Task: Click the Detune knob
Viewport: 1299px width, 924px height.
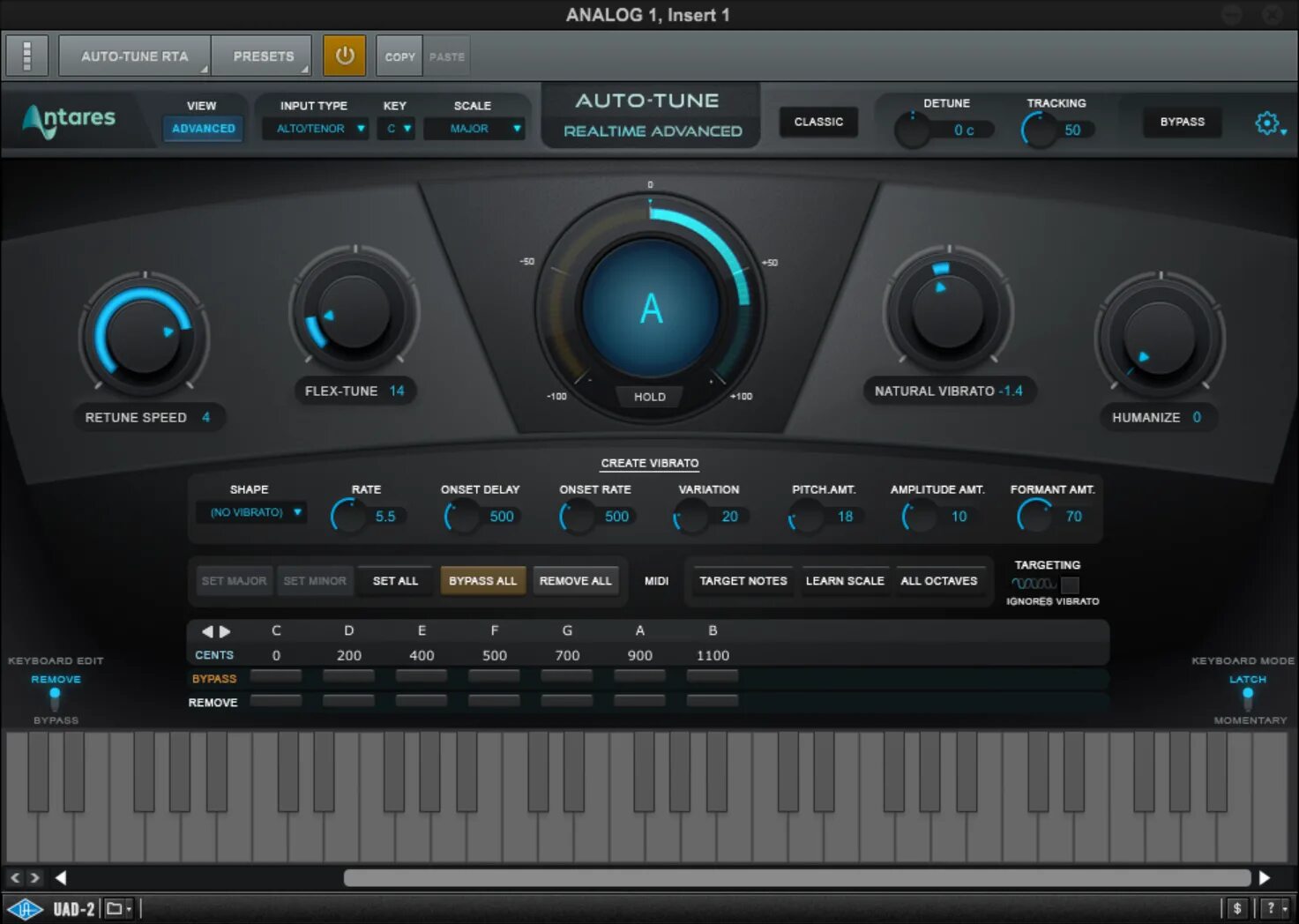Action: click(x=913, y=131)
